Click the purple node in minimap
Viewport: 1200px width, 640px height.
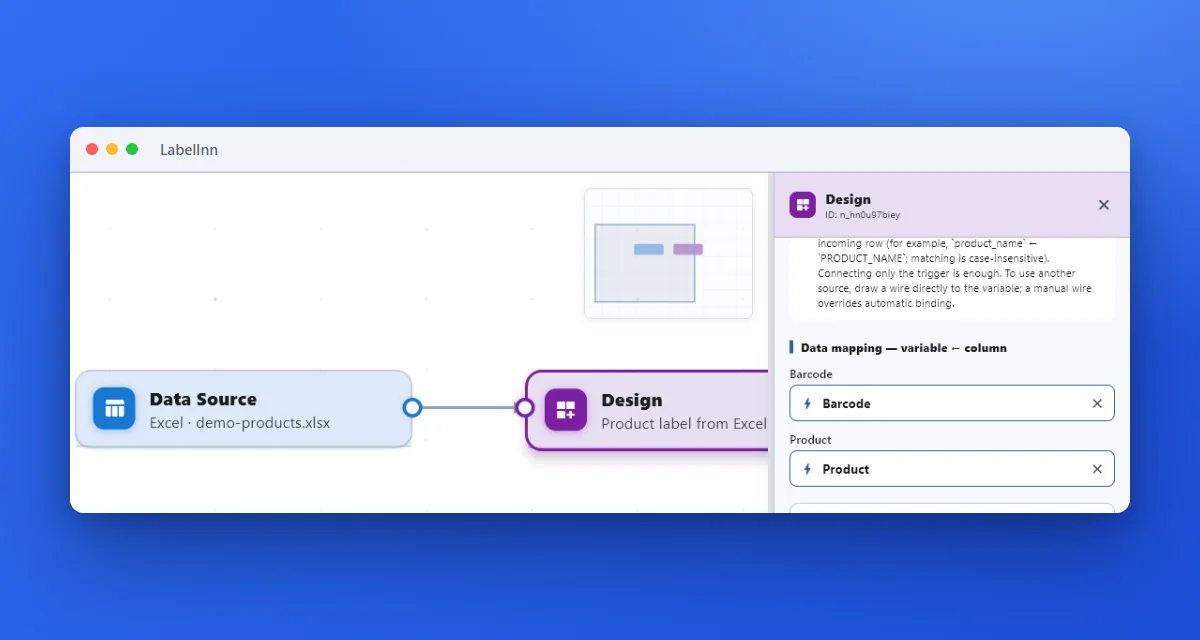[688, 249]
